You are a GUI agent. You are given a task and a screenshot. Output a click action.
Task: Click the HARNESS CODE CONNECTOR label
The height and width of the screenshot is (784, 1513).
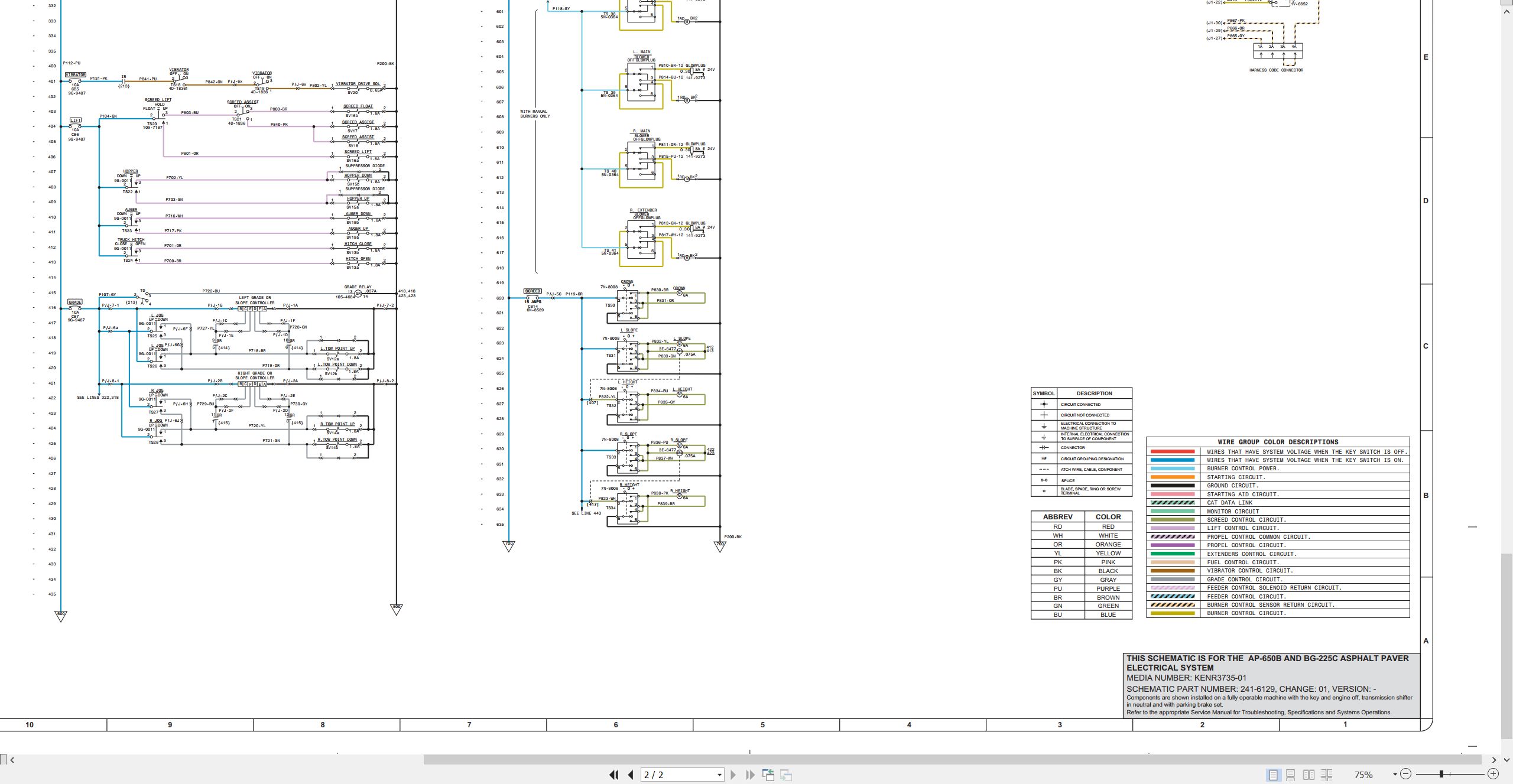click(1276, 70)
